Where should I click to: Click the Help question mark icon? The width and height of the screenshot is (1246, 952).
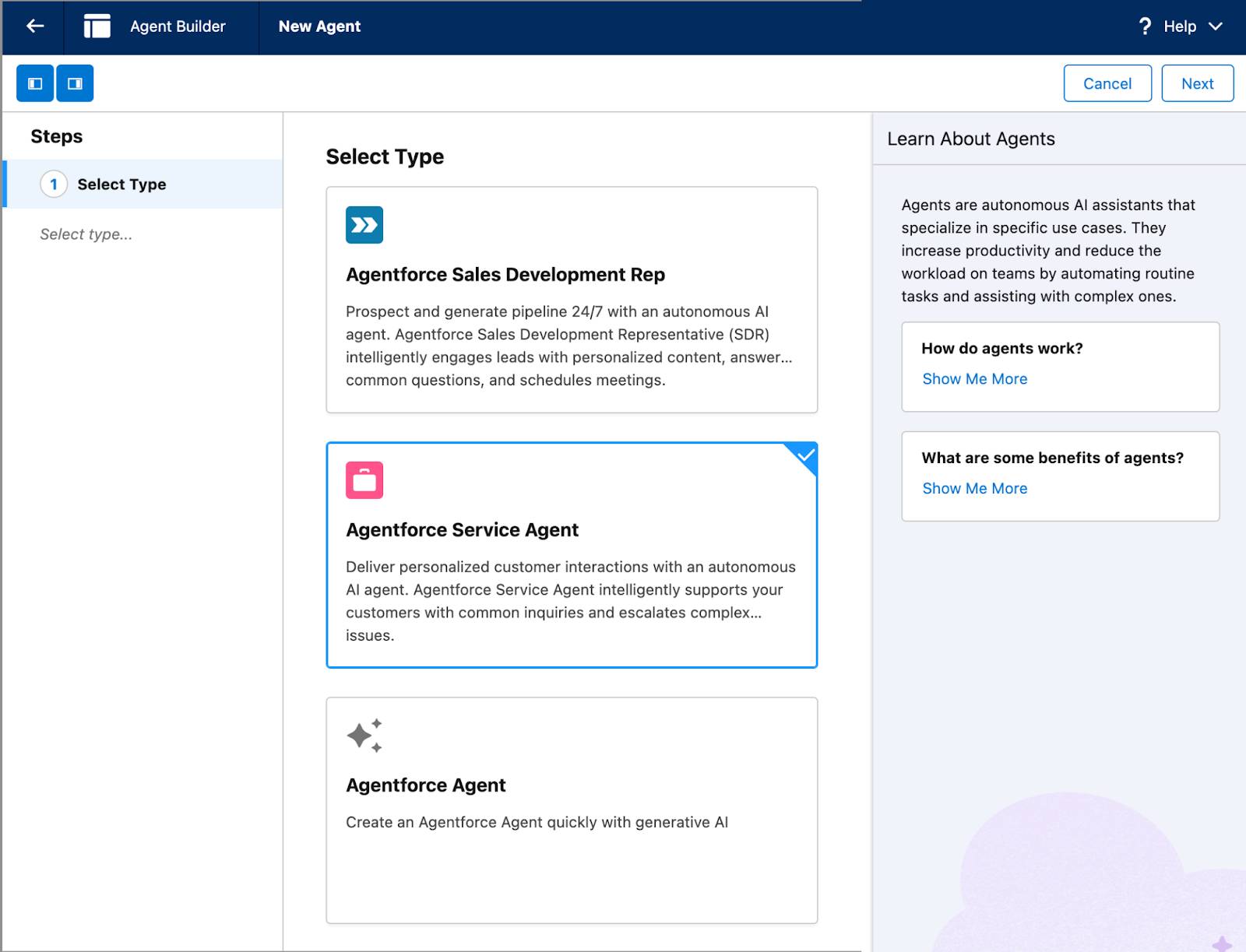(x=1144, y=26)
